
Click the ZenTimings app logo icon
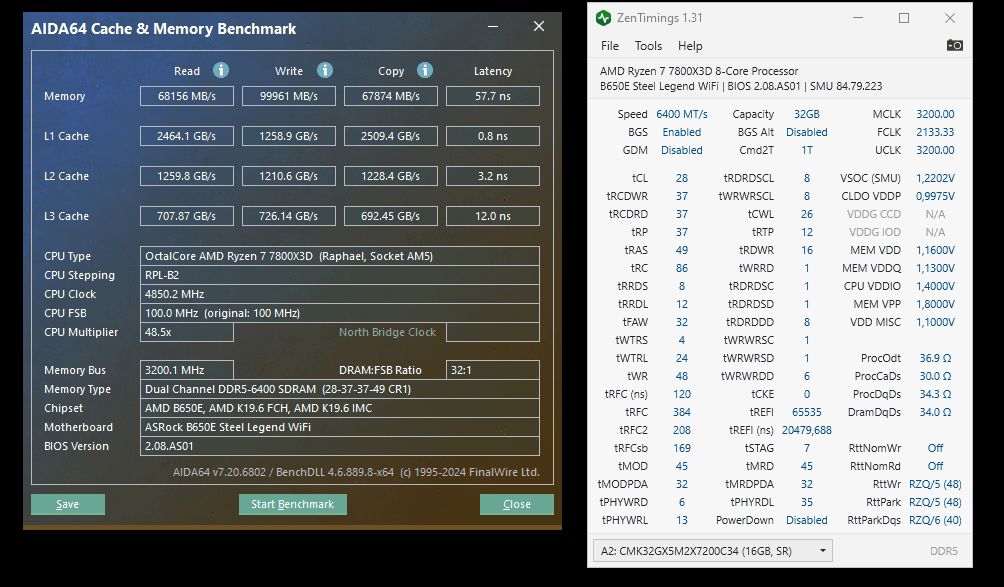click(x=603, y=18)
